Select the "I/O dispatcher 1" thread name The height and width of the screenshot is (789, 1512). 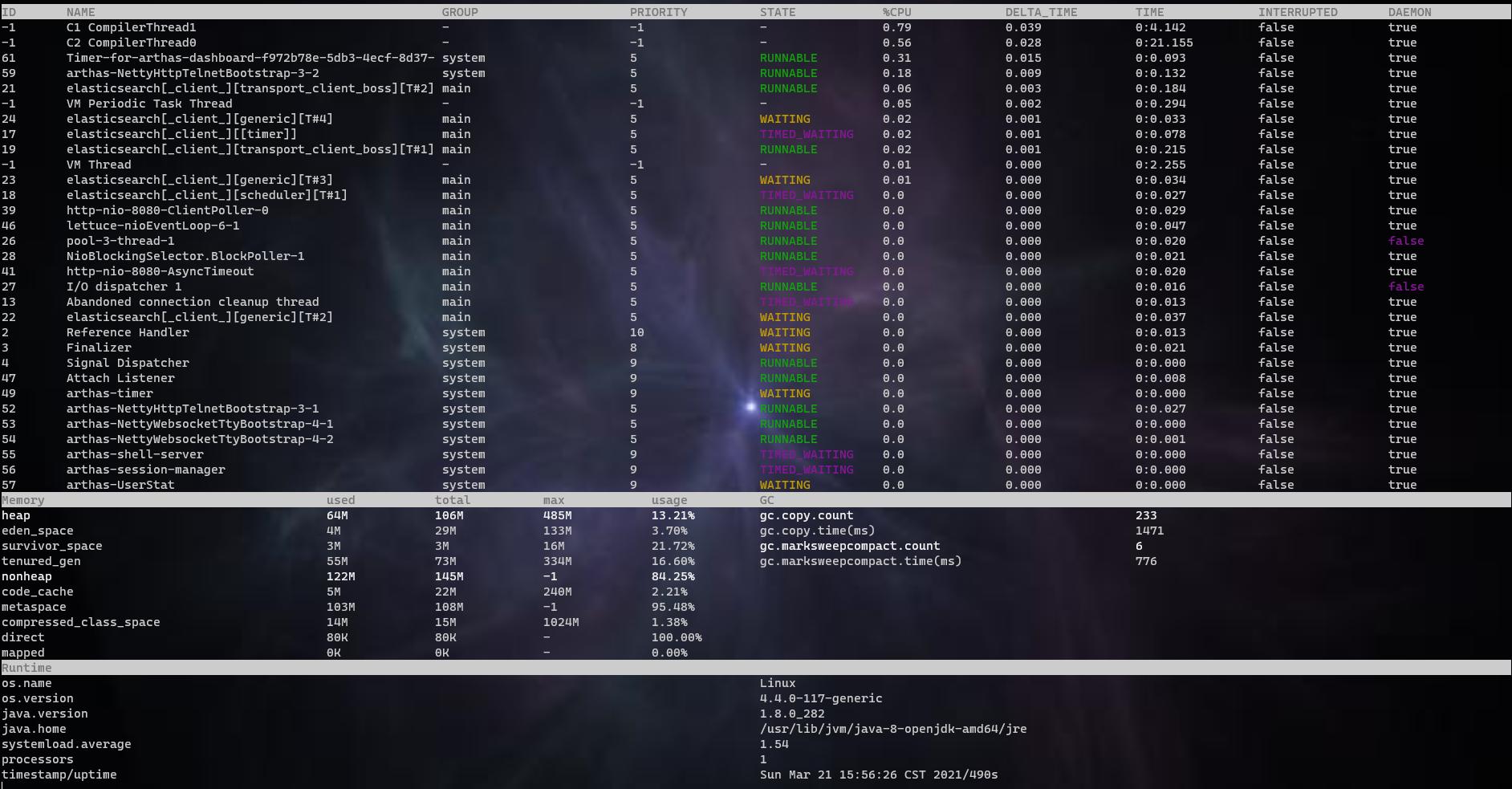pyautogui.click(x=124, y=287)
